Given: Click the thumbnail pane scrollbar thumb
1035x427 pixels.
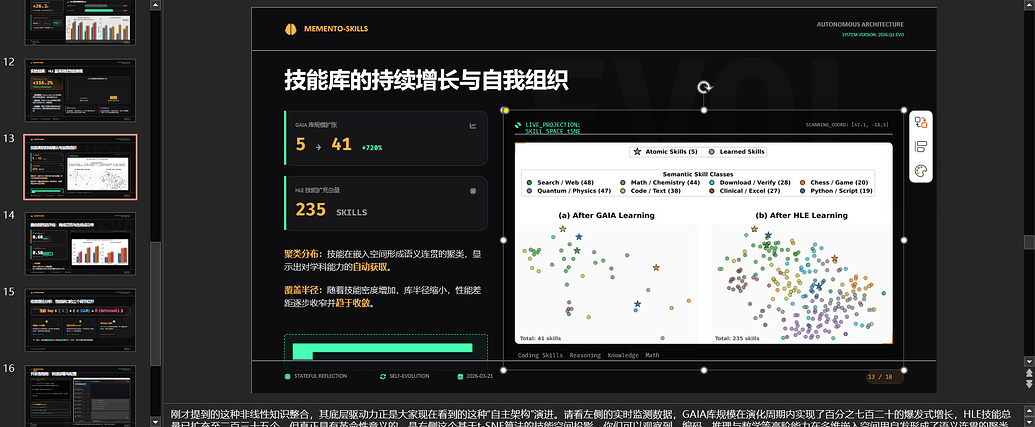Looking at the screenshot, I should pos(155,304).
